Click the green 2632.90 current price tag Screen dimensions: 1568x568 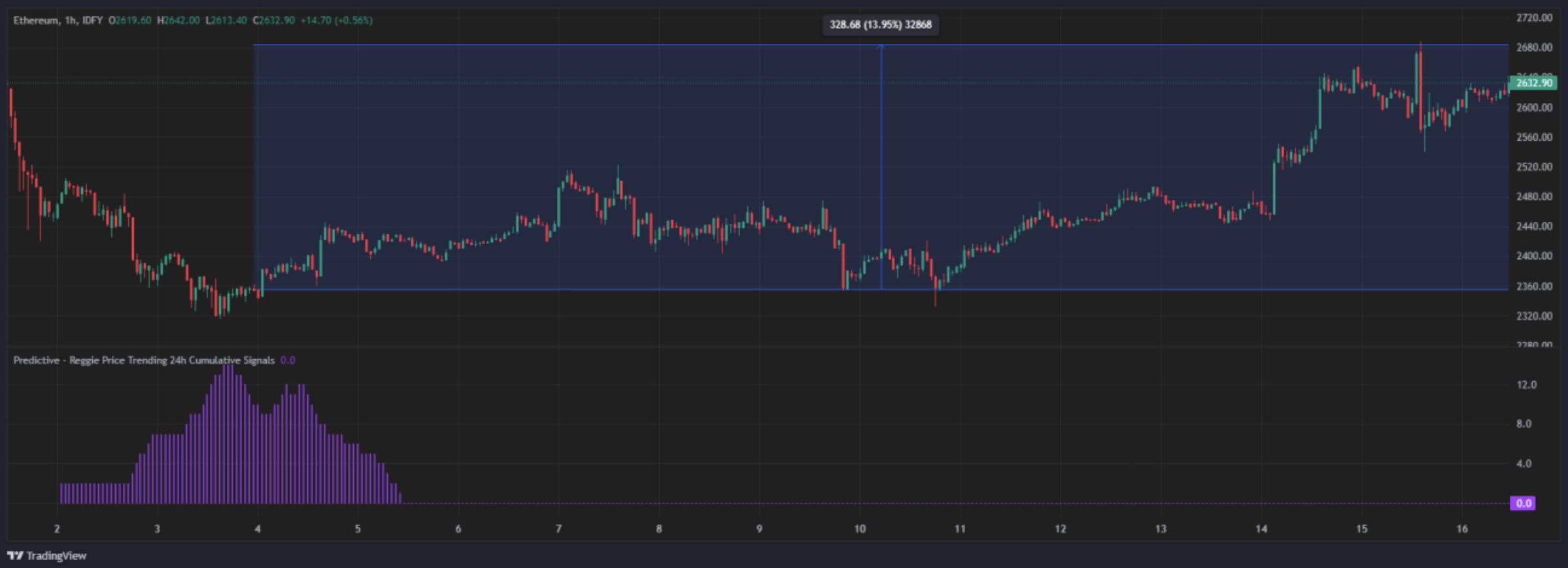tap(1533, 83)
